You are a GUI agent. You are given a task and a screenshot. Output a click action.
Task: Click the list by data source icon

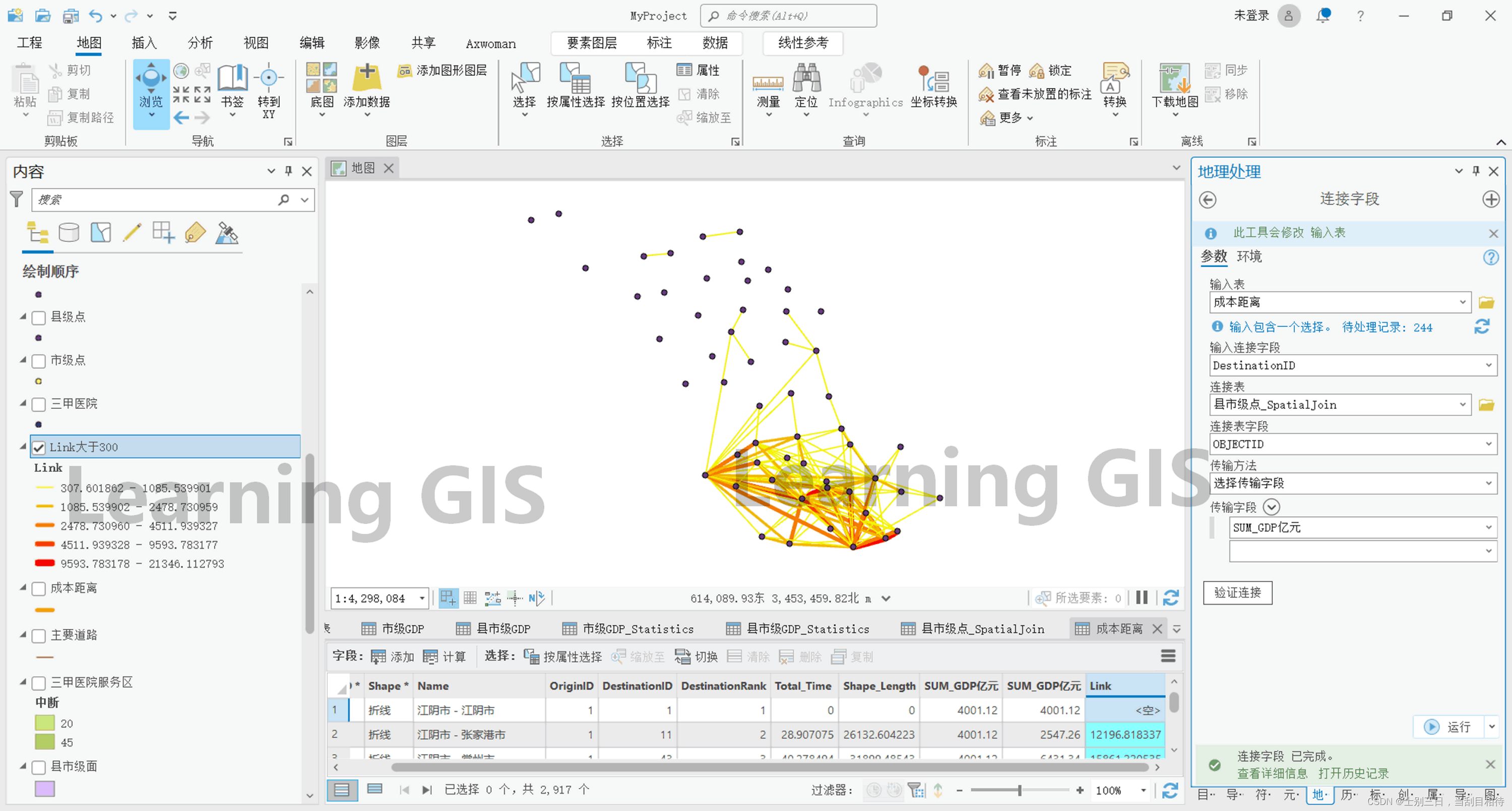click(69, 233)
